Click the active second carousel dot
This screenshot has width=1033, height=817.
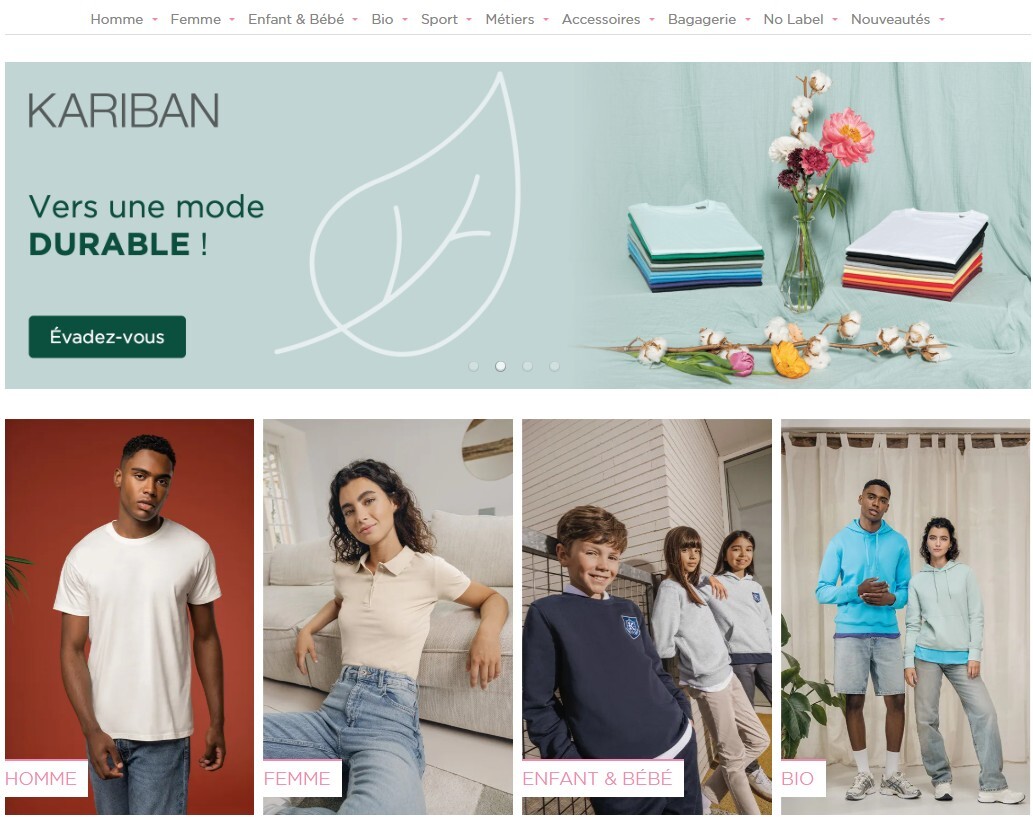(500, 366)
